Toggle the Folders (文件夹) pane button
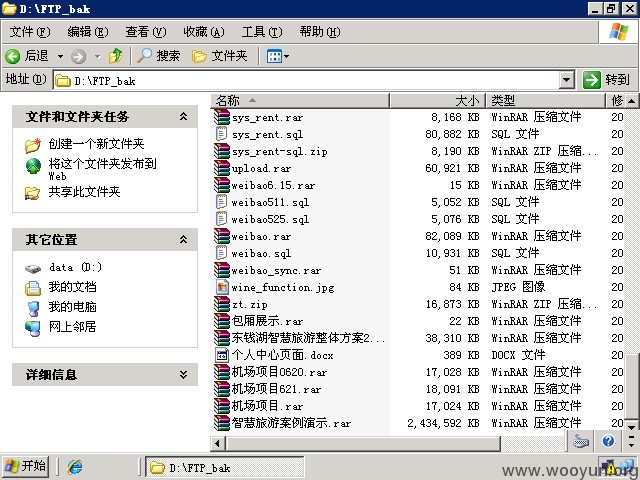 click(x=220, y=56)
